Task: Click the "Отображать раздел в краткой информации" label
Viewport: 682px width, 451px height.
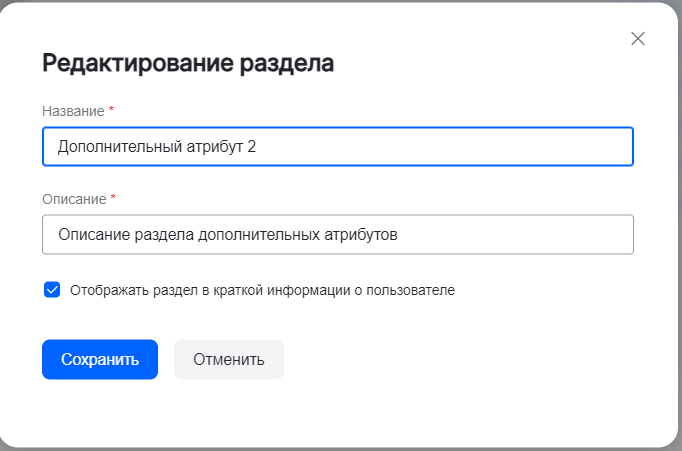Action: pos(262,291)
